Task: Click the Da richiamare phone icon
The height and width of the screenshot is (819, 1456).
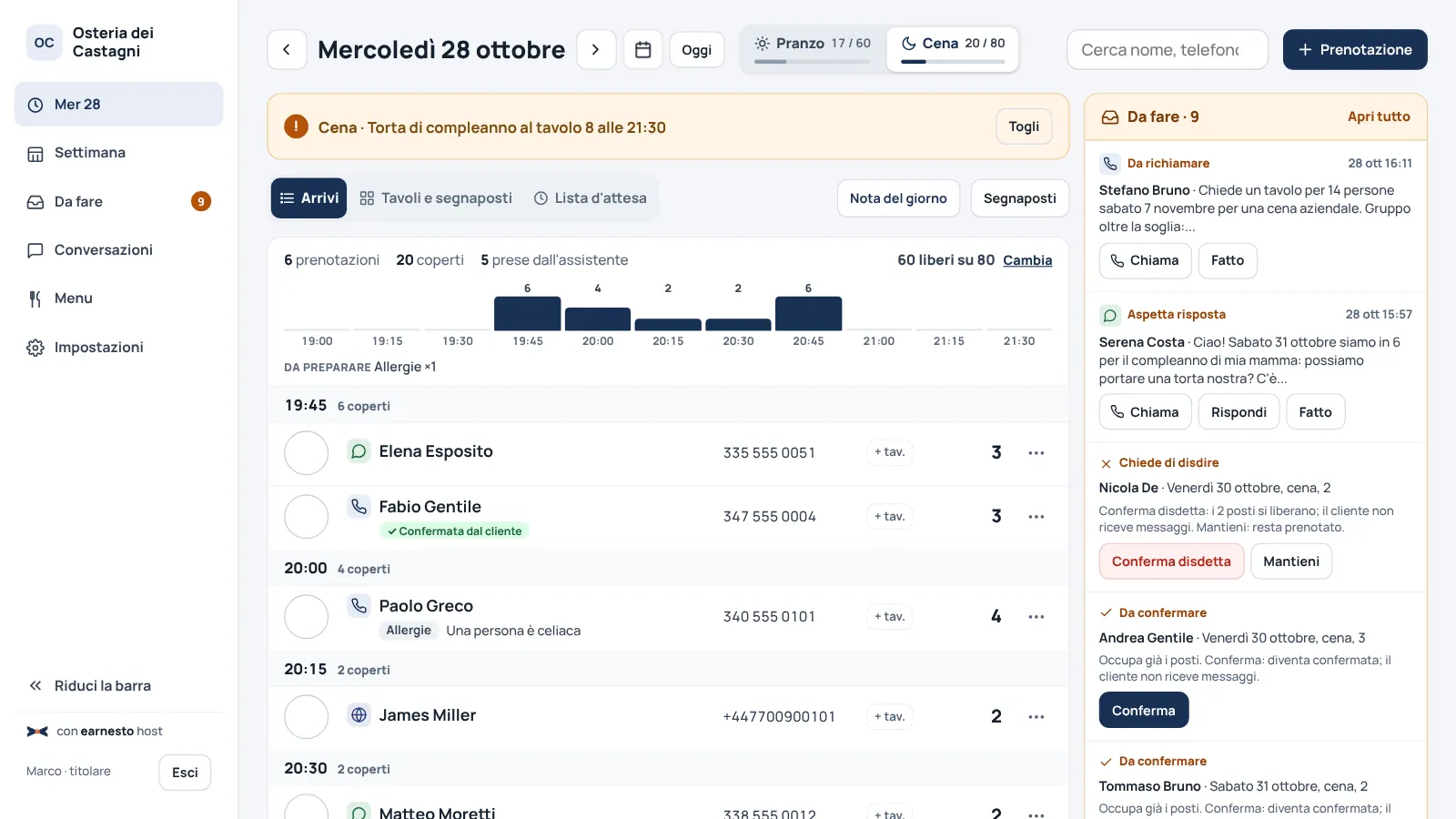Action: click(1110, 164)
